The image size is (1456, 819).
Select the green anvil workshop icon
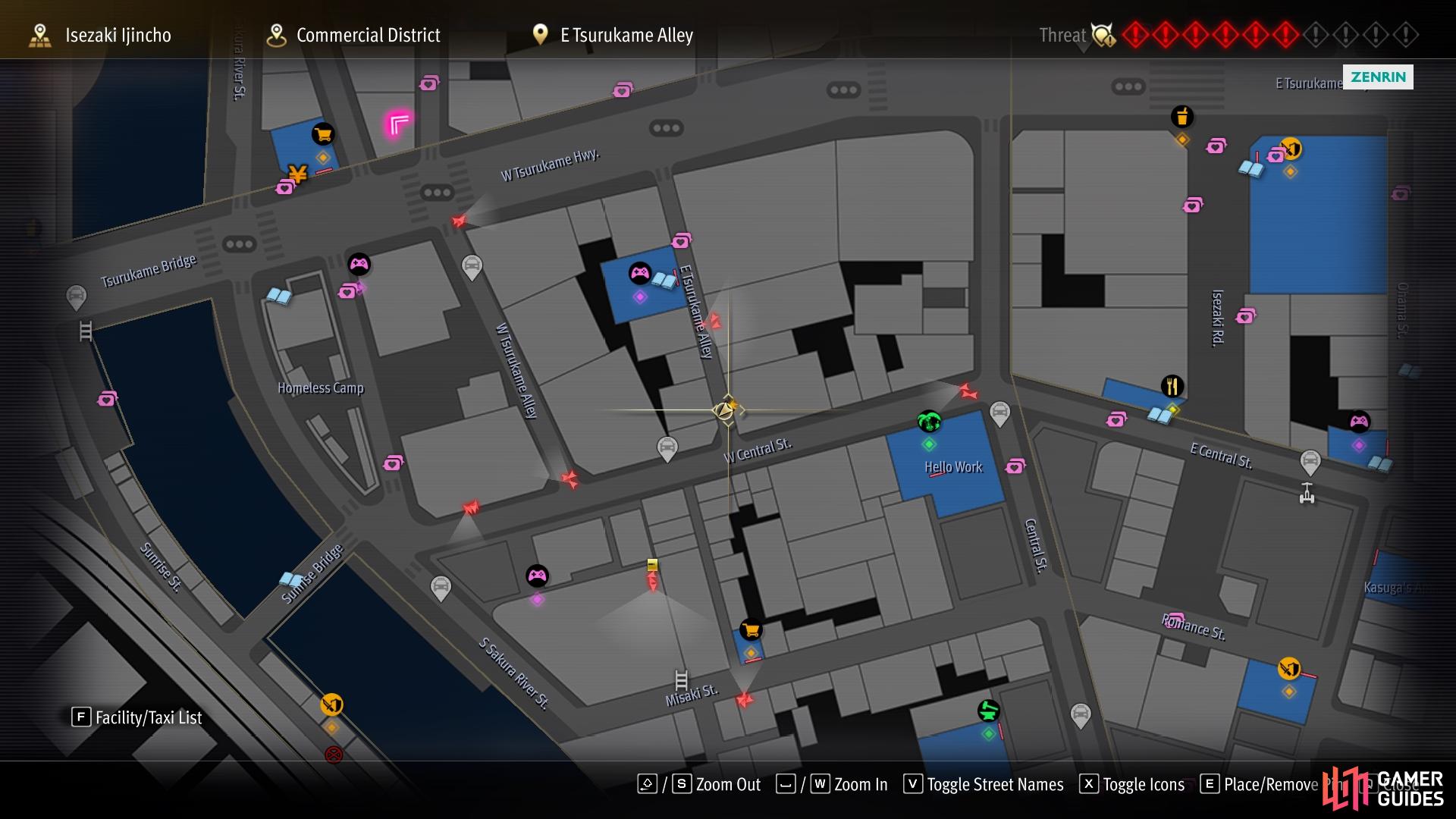coord(988,711)
